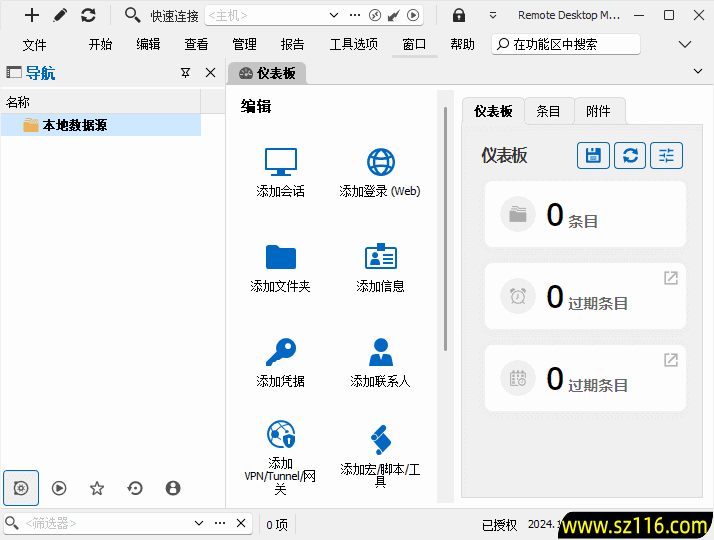The width and height of the screenshot is (714, 540).
Task: Click 添加登录 (Web) globe icon
Action: [x=381, y=162]
